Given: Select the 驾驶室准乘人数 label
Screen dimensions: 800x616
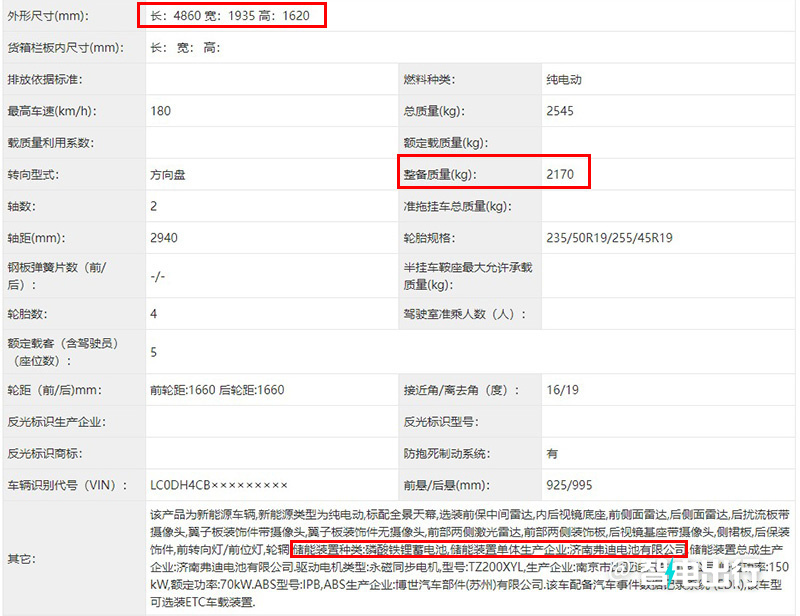Looking at the screenshot, I should [464, 314].
